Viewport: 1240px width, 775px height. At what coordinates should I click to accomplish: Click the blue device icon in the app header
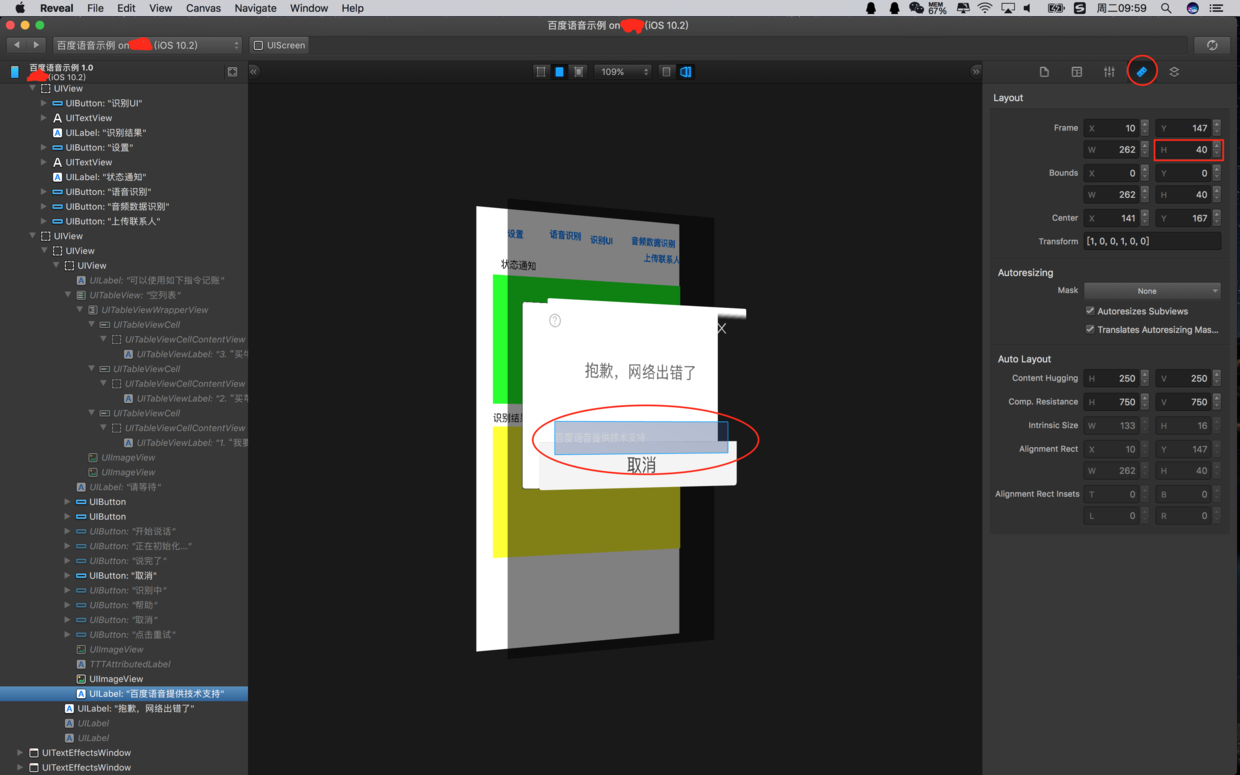[15, 72]
